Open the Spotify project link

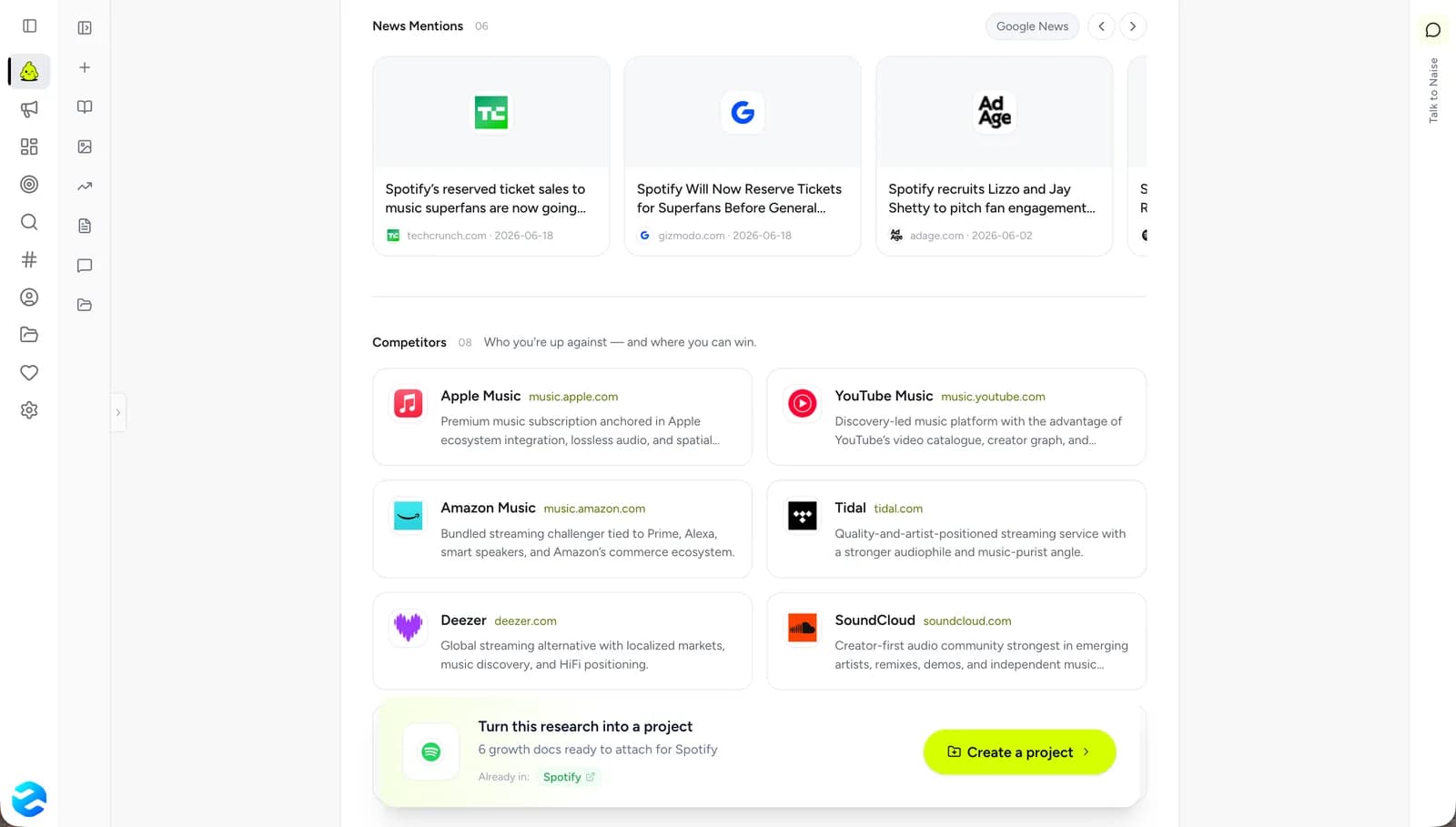click(569, 777)
